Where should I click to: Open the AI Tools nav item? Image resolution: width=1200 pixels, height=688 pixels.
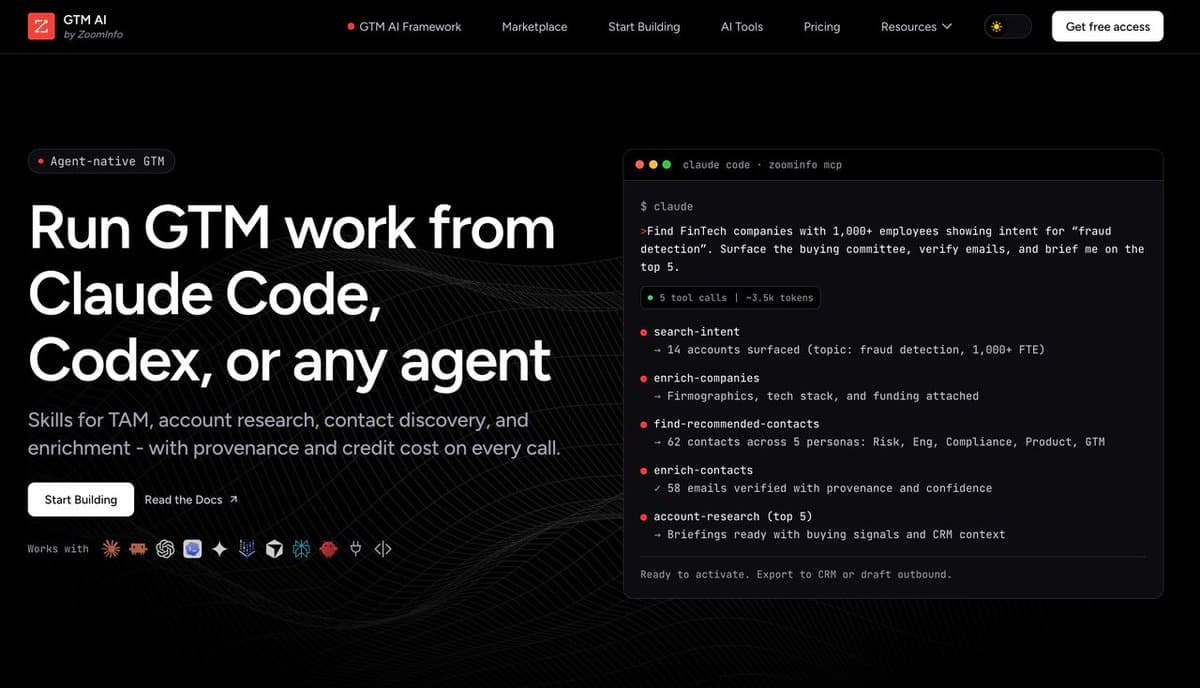pyautogui.click(x=742, y=27)
